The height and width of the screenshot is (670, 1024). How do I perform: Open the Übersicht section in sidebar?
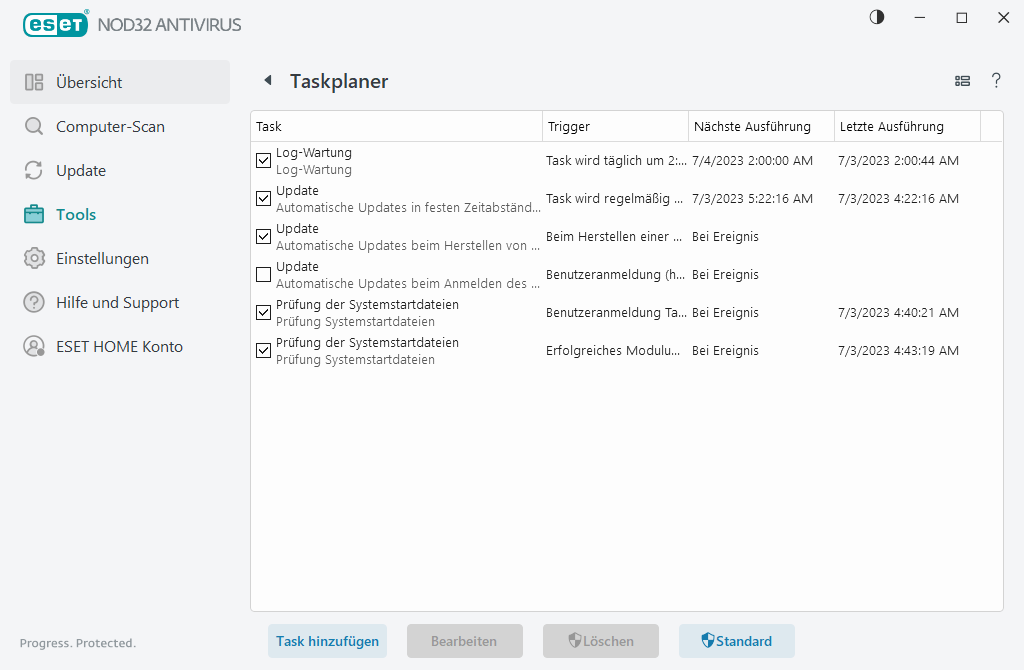click(x=90, y=82)
